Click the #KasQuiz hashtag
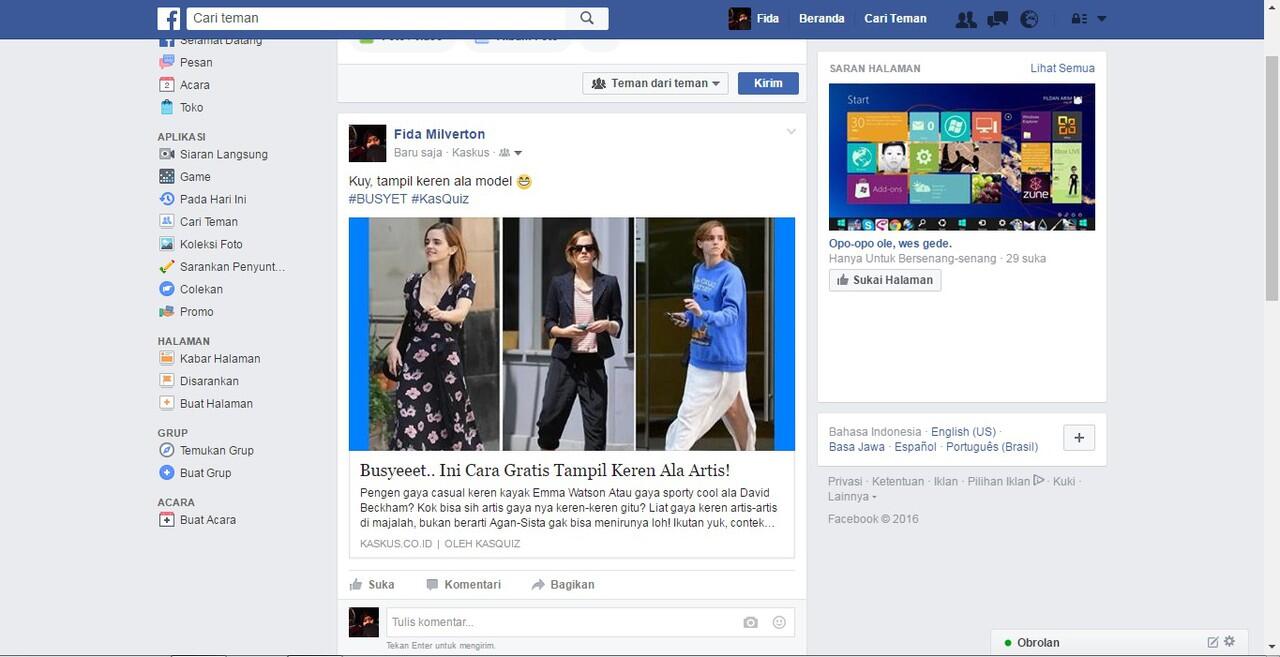This screenshot has width=1280, height=657. click(440, 199)
